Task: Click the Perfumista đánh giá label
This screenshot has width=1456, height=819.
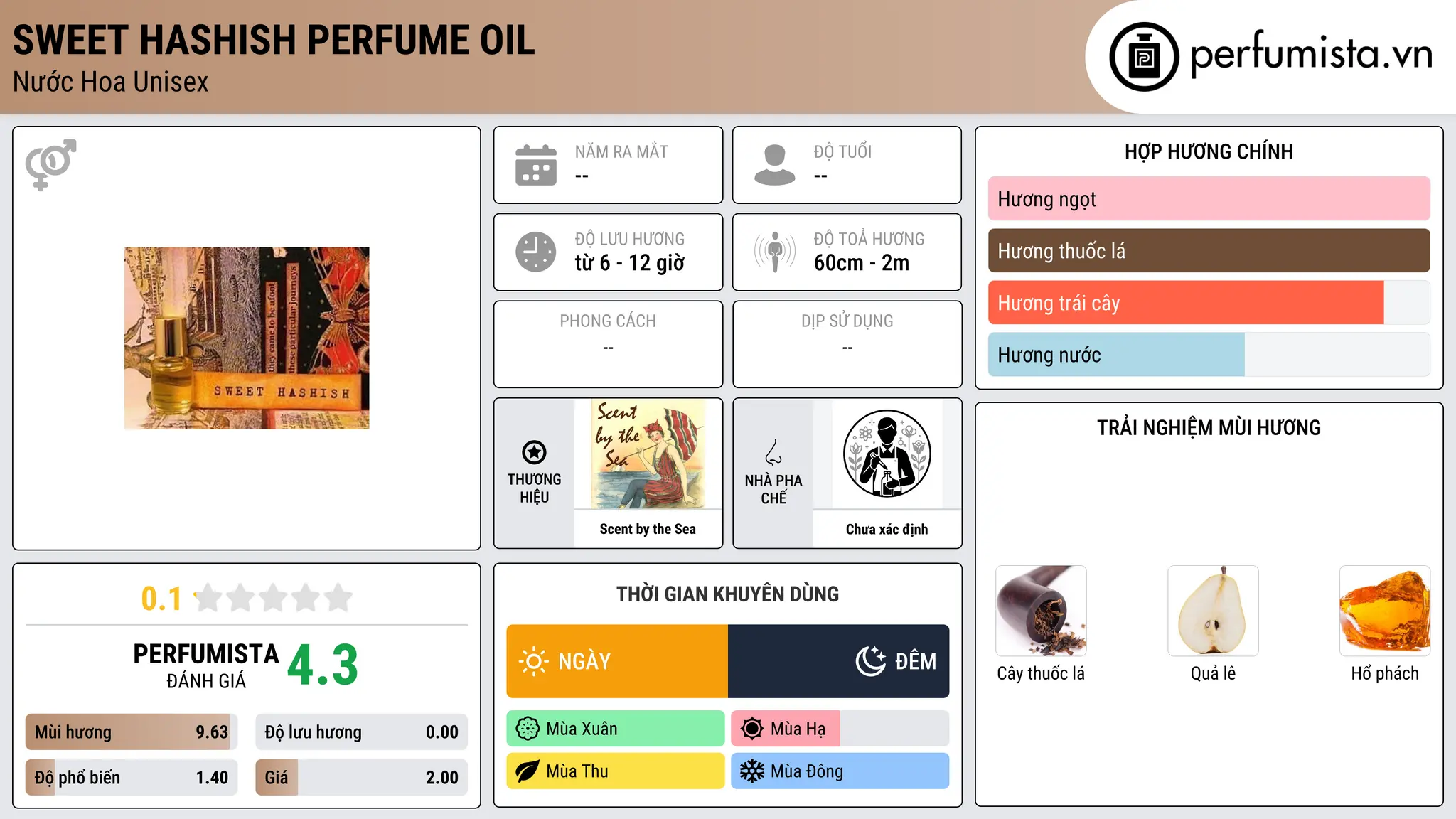Action: 206,665
